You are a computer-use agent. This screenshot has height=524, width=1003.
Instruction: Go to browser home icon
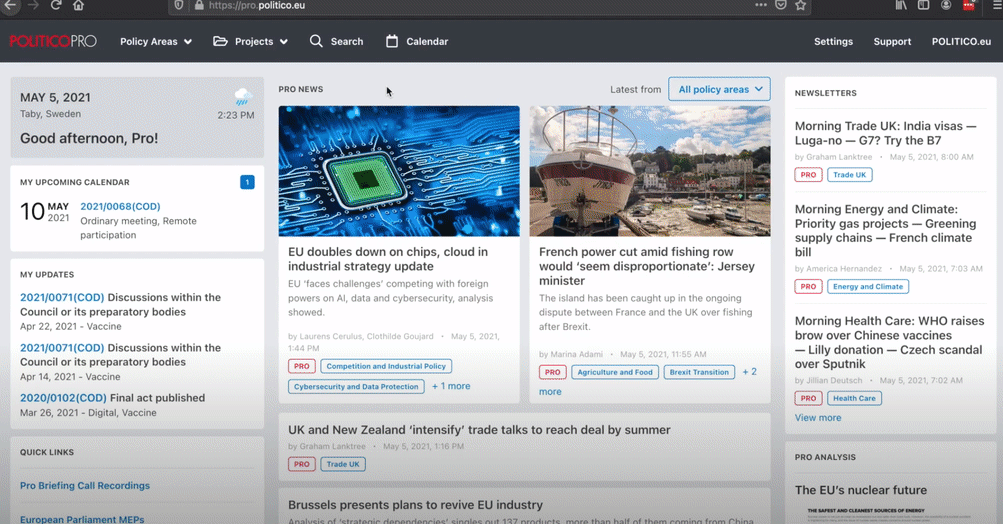(x=78, y=5)
